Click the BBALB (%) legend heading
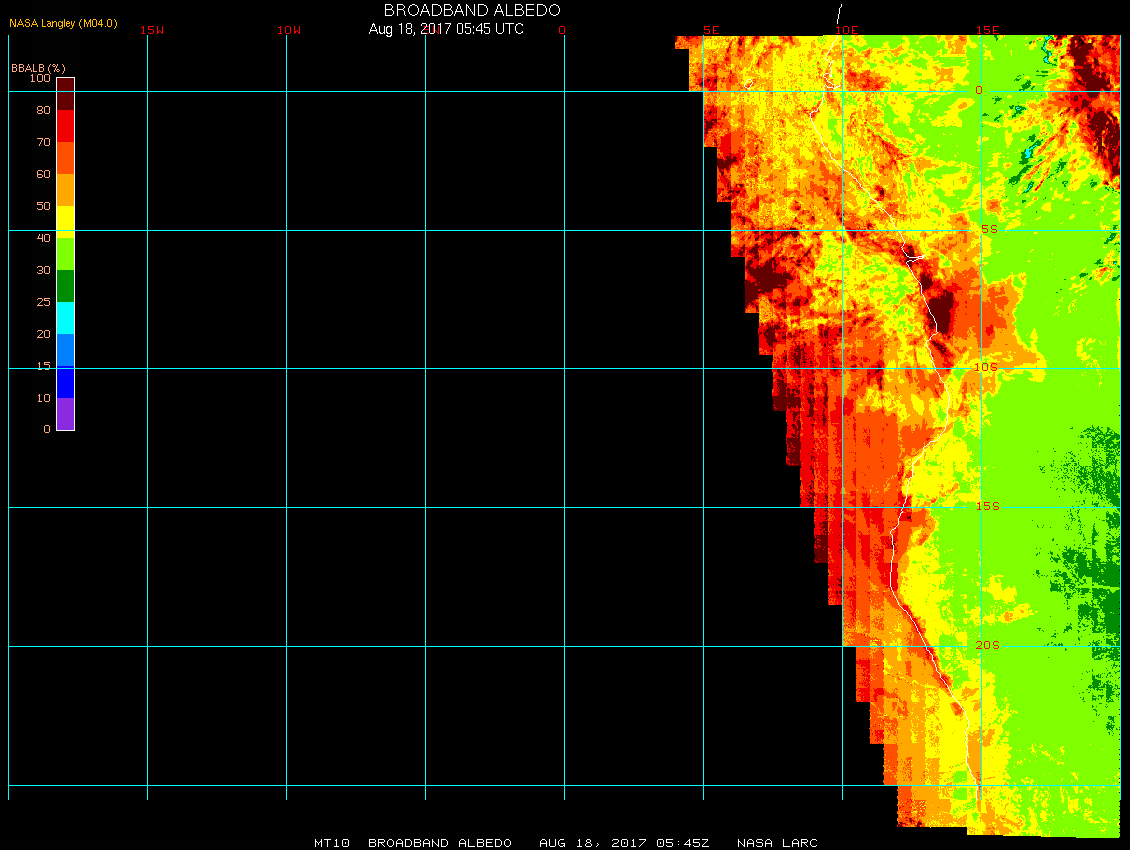The width and height of the screenshot is (1130, 850). coord(38,67)
